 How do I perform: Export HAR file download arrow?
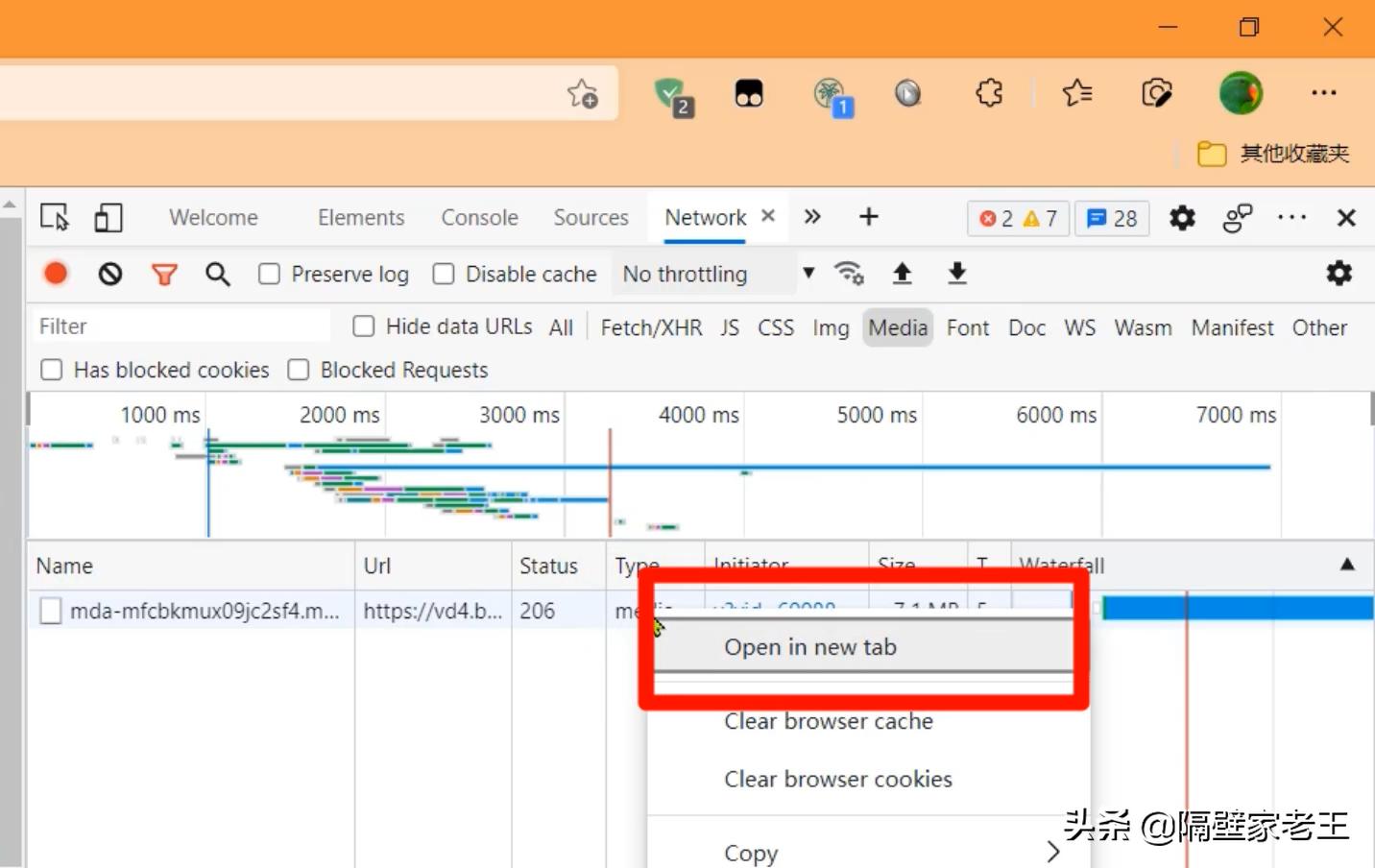(x=957, y=274)
